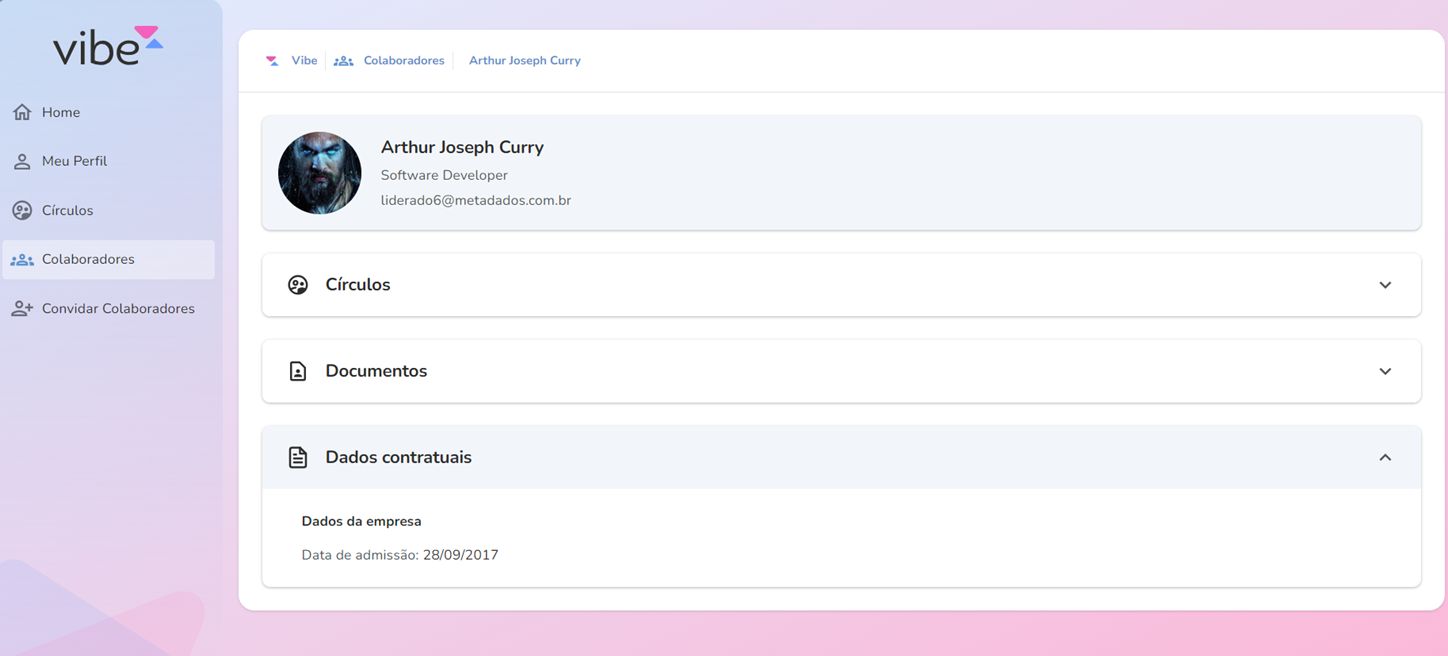This screenshot has width=1448, height=656.
Task: Go to Meu Perfil in sidebar
Action: tap(108, 161)
